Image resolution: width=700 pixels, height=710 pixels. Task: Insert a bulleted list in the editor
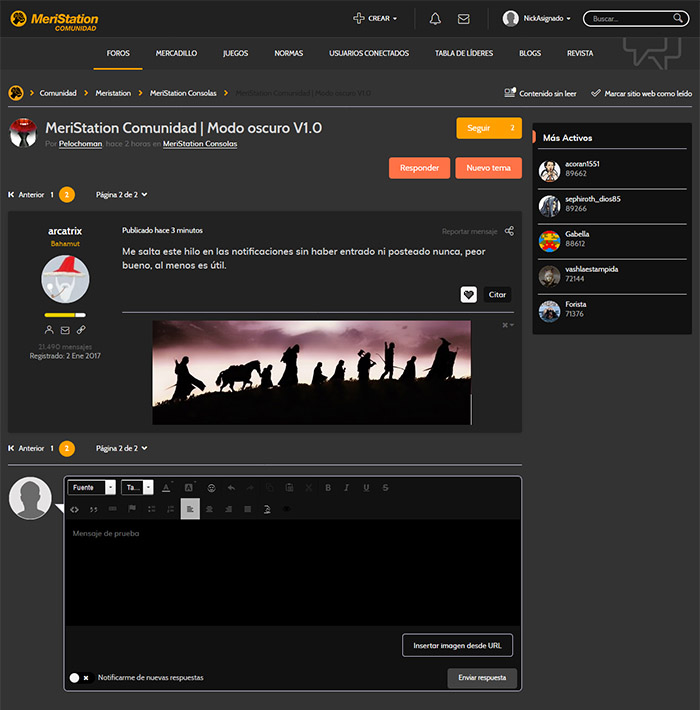click(x=152, y=509)
